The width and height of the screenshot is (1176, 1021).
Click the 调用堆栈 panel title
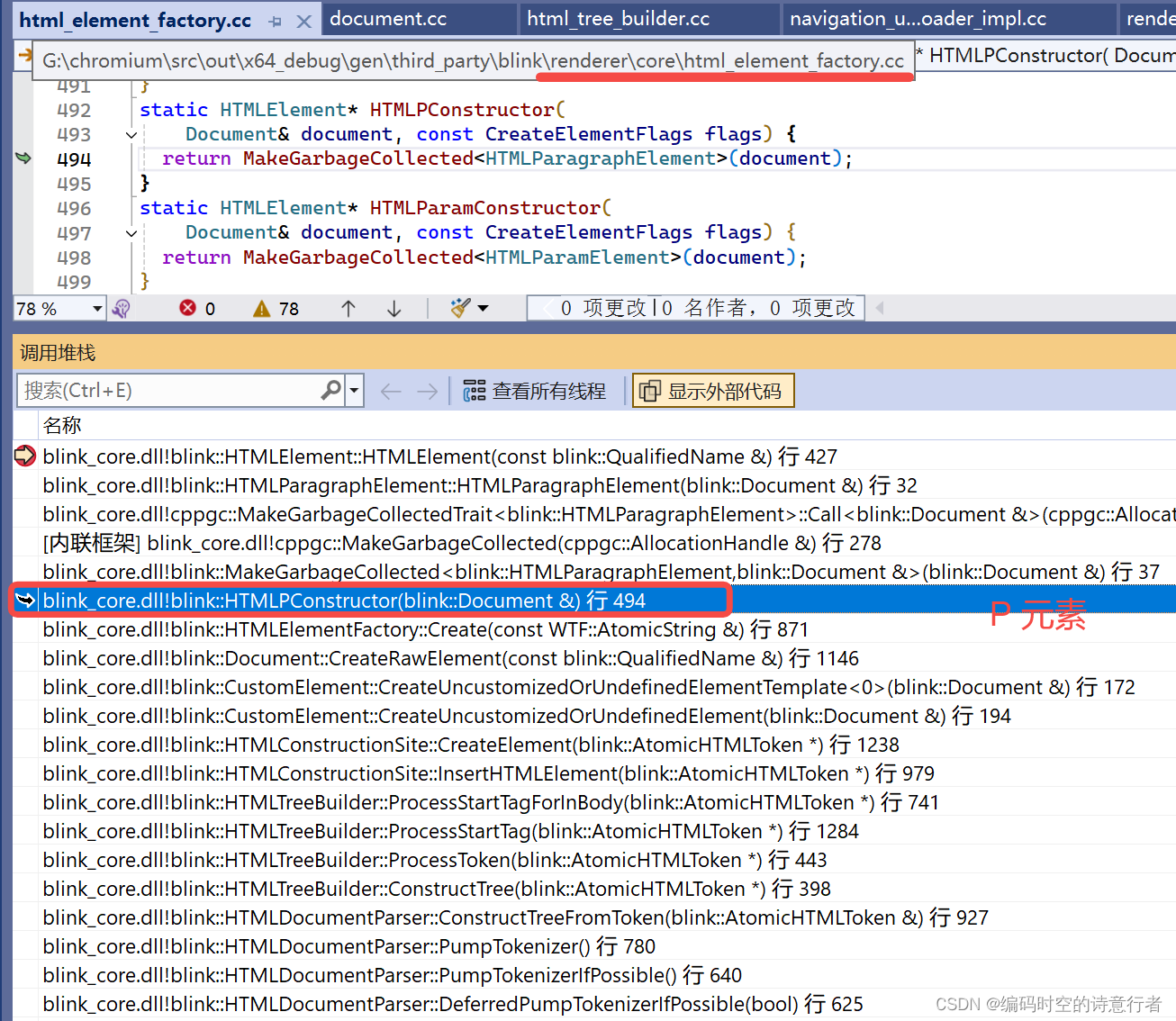(58, 353)
